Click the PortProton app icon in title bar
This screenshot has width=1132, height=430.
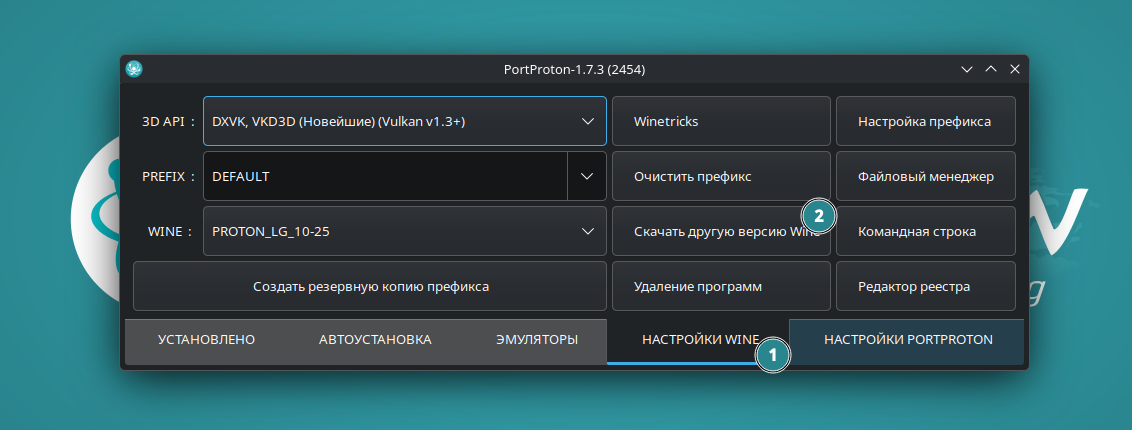pos(134,69)
